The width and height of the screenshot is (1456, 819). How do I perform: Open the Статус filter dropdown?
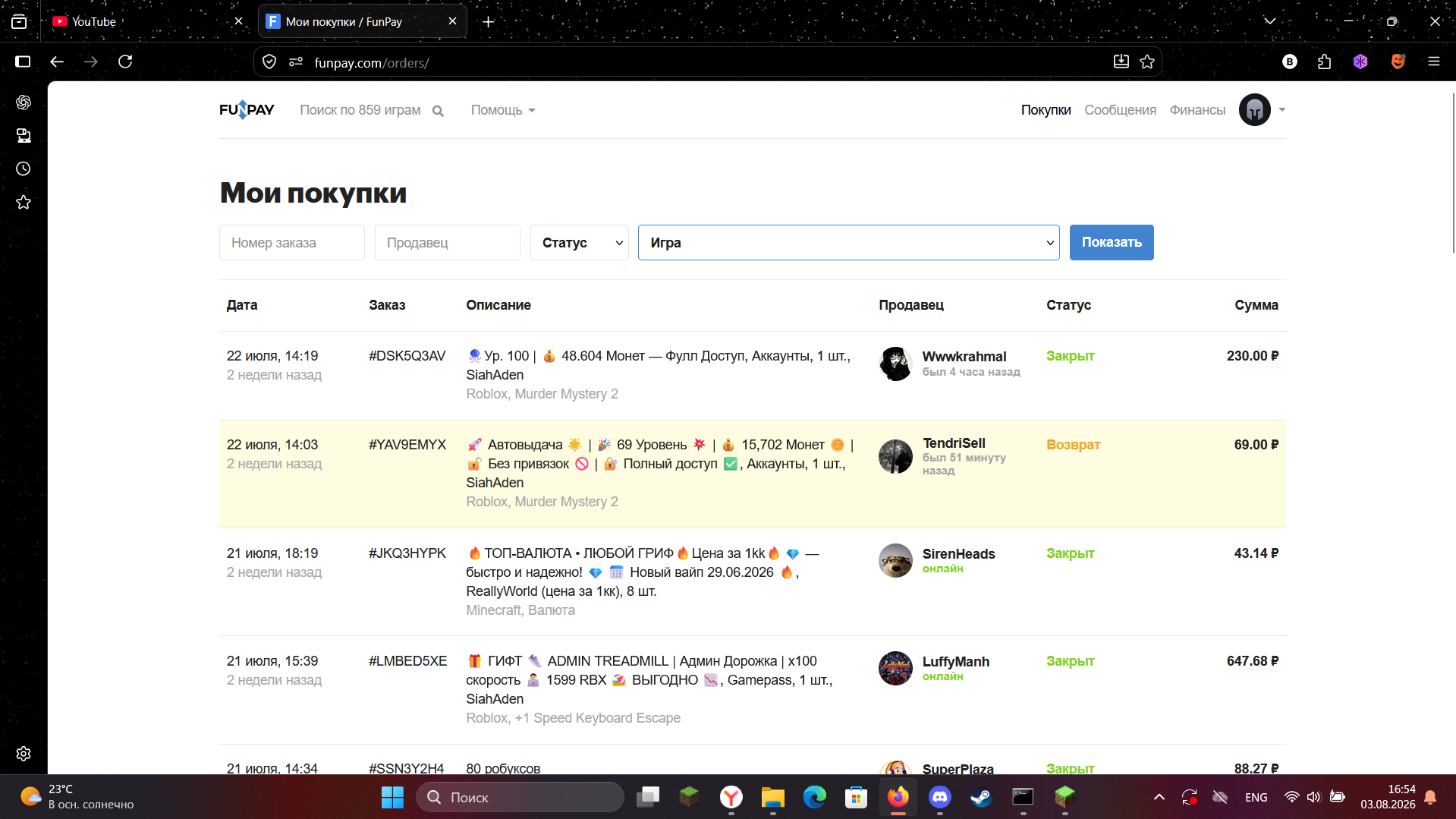tap(580, 243)
